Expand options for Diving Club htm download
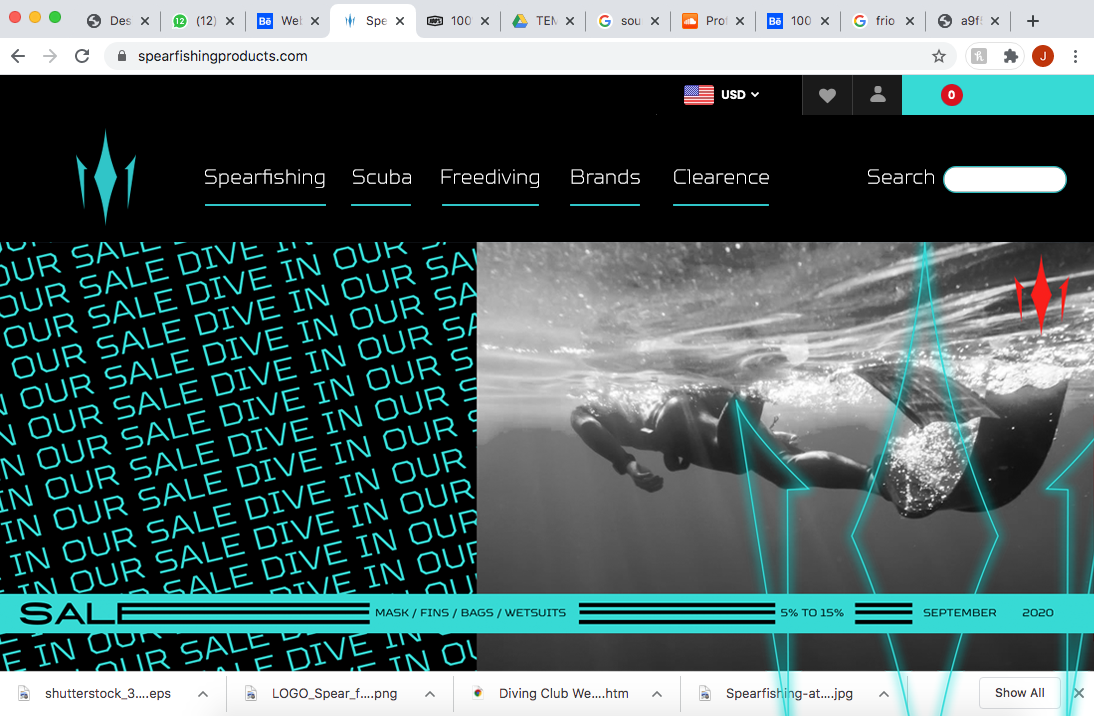 [x=656, y=694]
